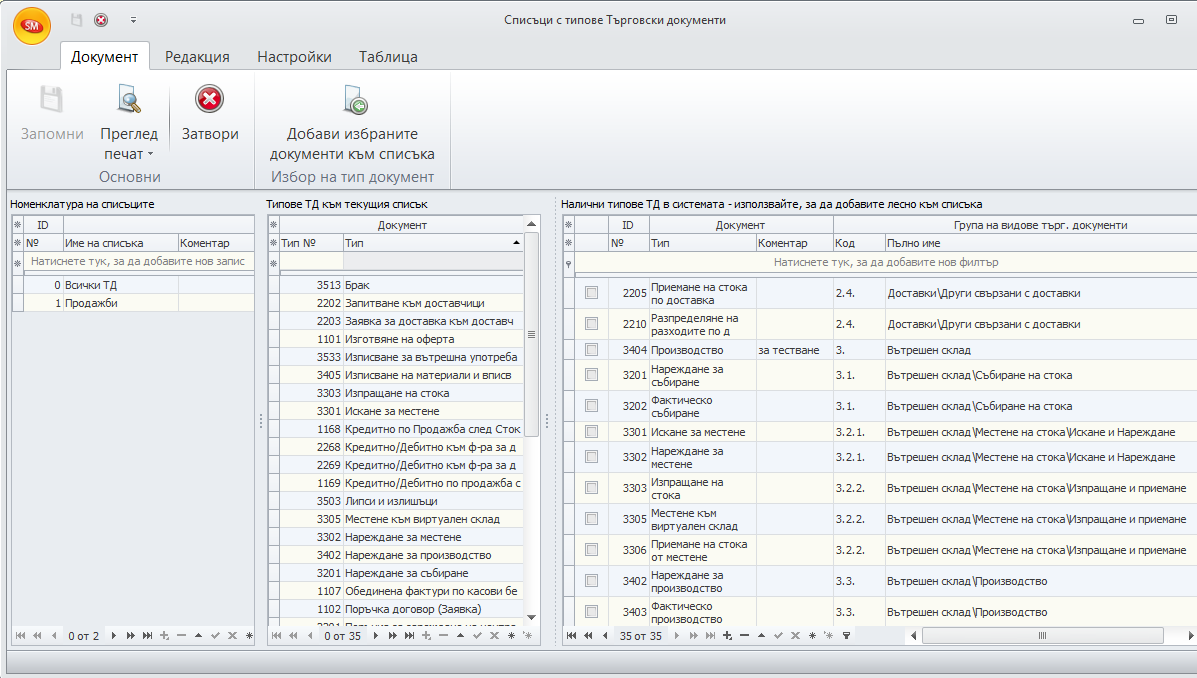Click Тип № column header
The image size is (1197, 678).
click(311, 243)
